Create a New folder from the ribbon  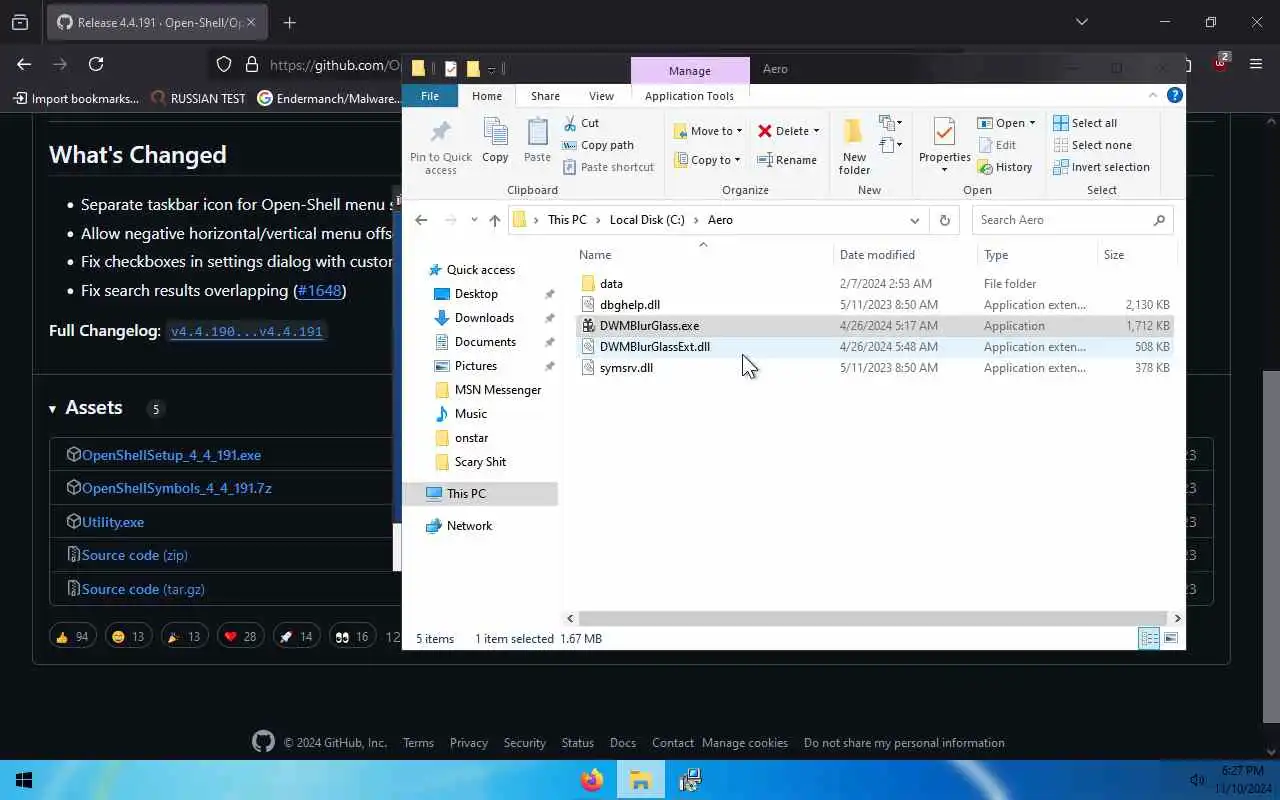point(854,147)
